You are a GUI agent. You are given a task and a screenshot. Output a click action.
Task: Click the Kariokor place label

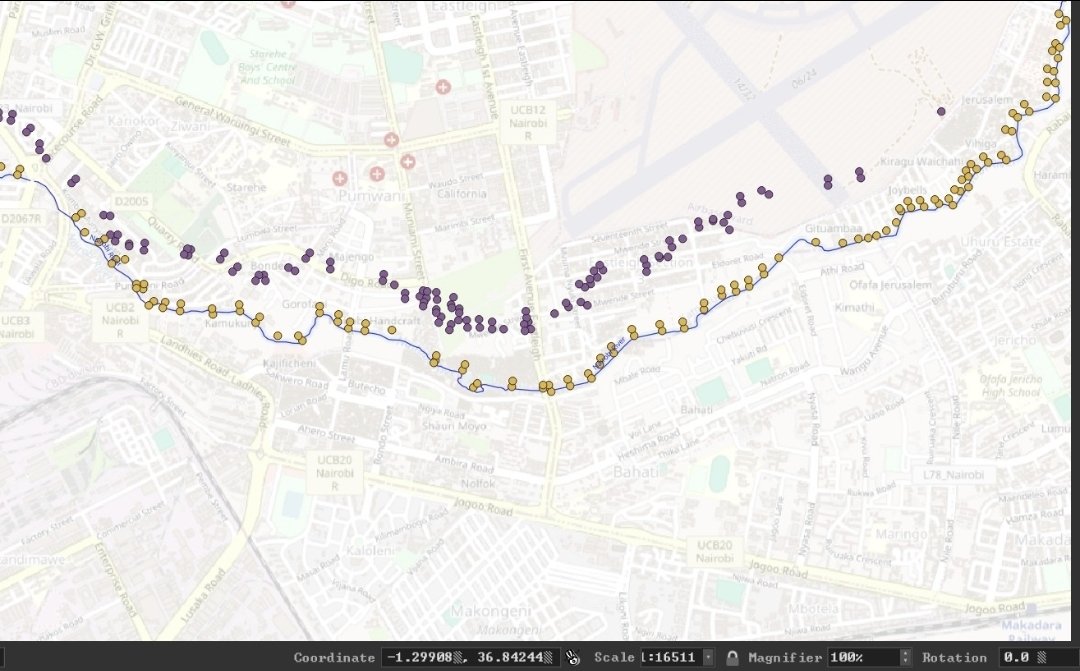pos(134,121)
